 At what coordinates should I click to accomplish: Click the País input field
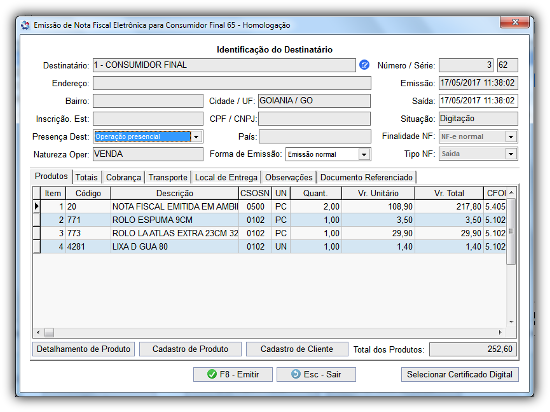pyautogui.click(x=315, y=136)
